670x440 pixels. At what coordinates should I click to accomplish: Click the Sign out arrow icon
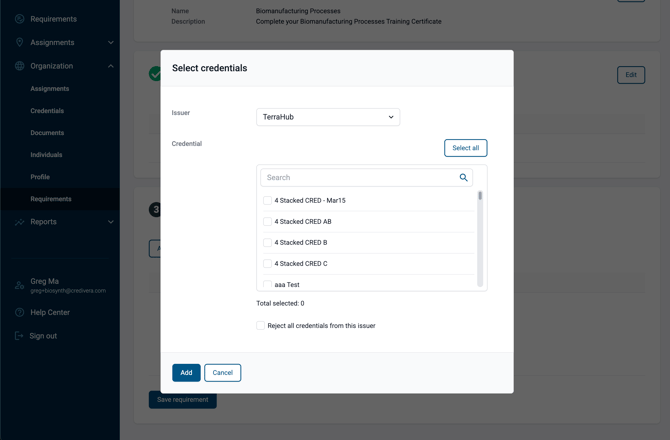(x=19, y=336)
